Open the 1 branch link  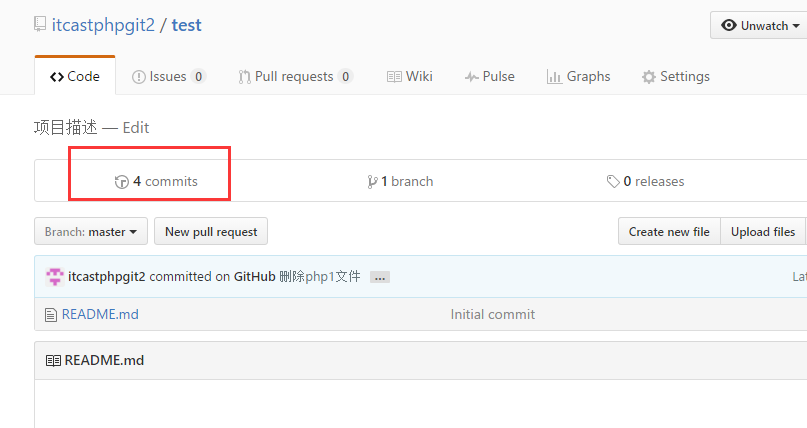[x=400, y=181]
